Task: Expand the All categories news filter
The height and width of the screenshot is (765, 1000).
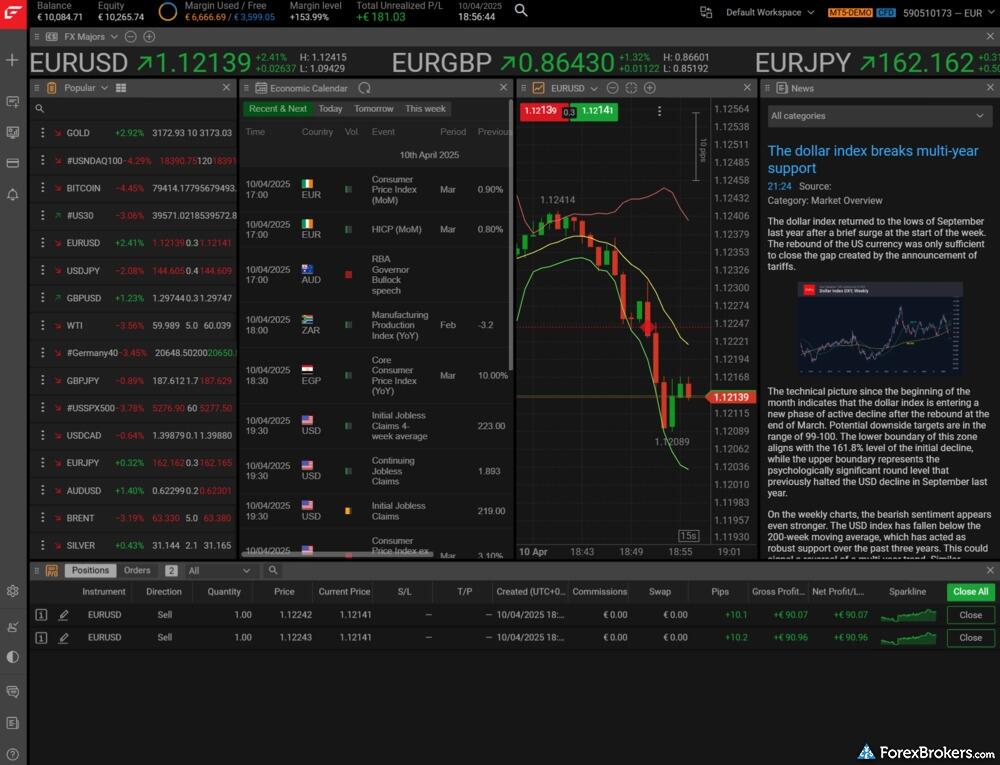Action: pyautogui.click(x=877, y=116)
